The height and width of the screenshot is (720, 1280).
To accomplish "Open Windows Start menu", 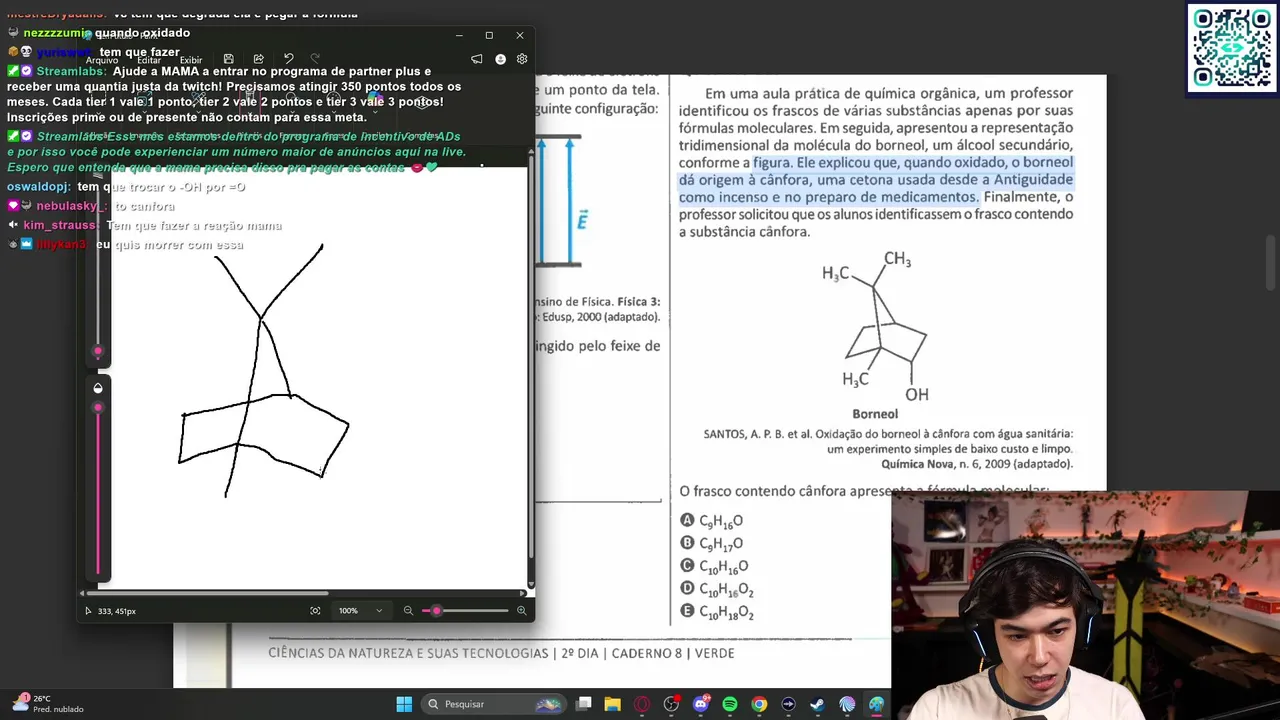I will tap(404, 704).
